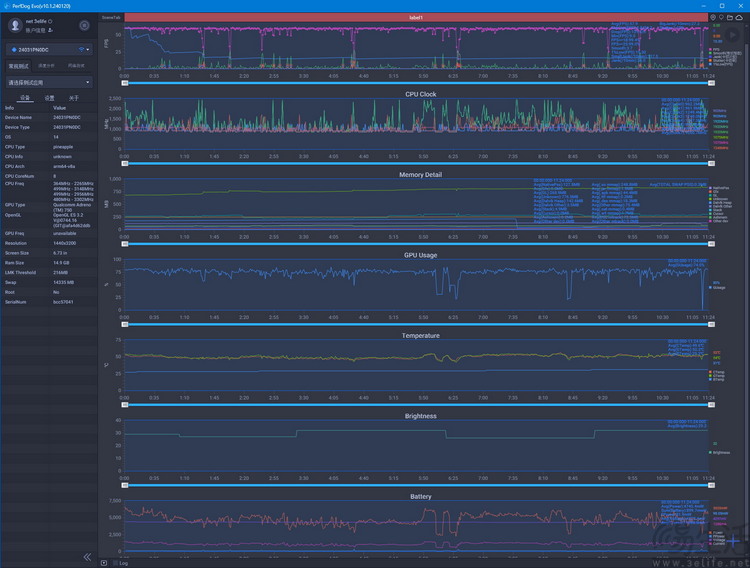Screen dimensions: 750x568
Task: Click the user avatar icon
Action: point(15,24)
